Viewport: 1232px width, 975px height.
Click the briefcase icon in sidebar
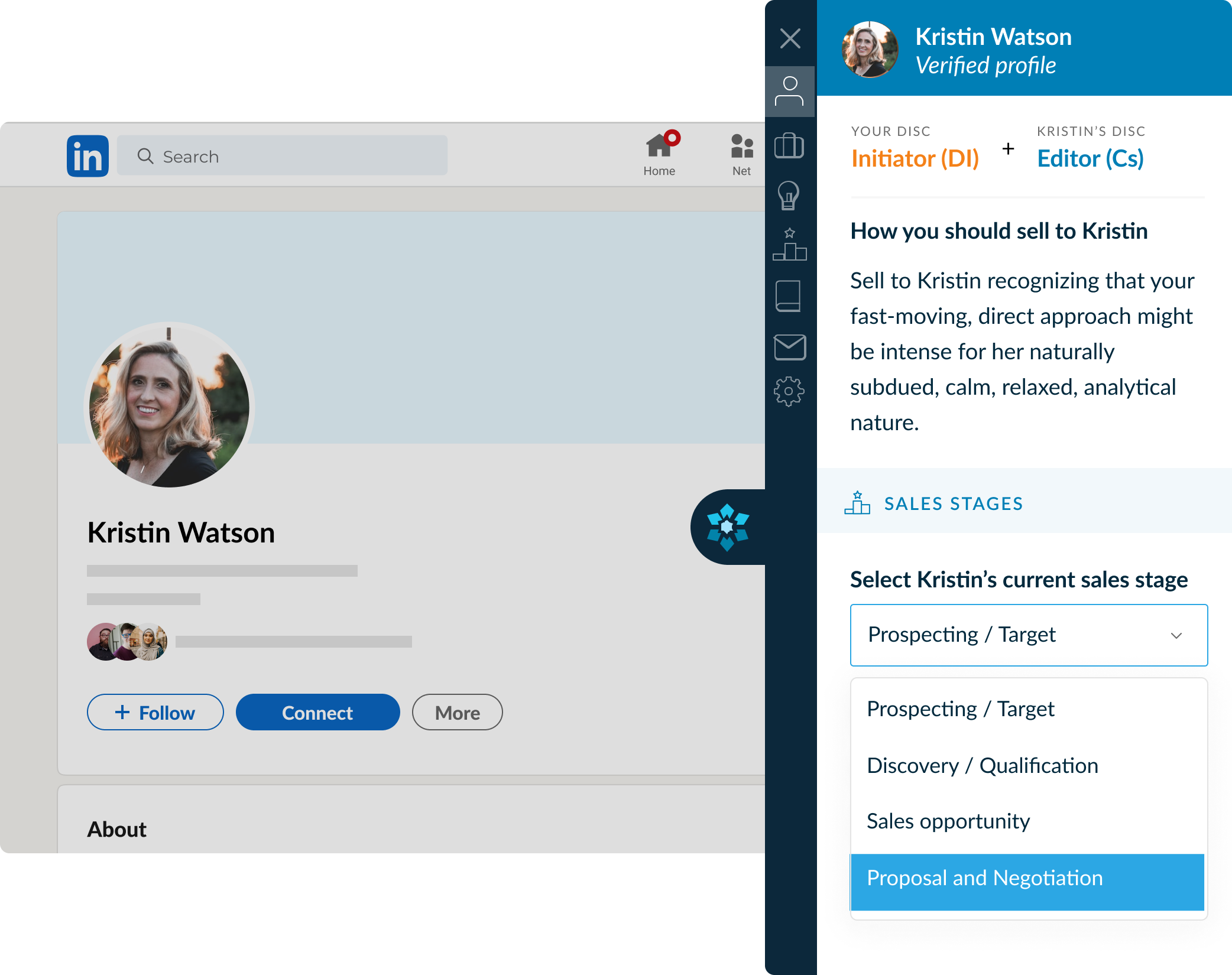[789, 145]
